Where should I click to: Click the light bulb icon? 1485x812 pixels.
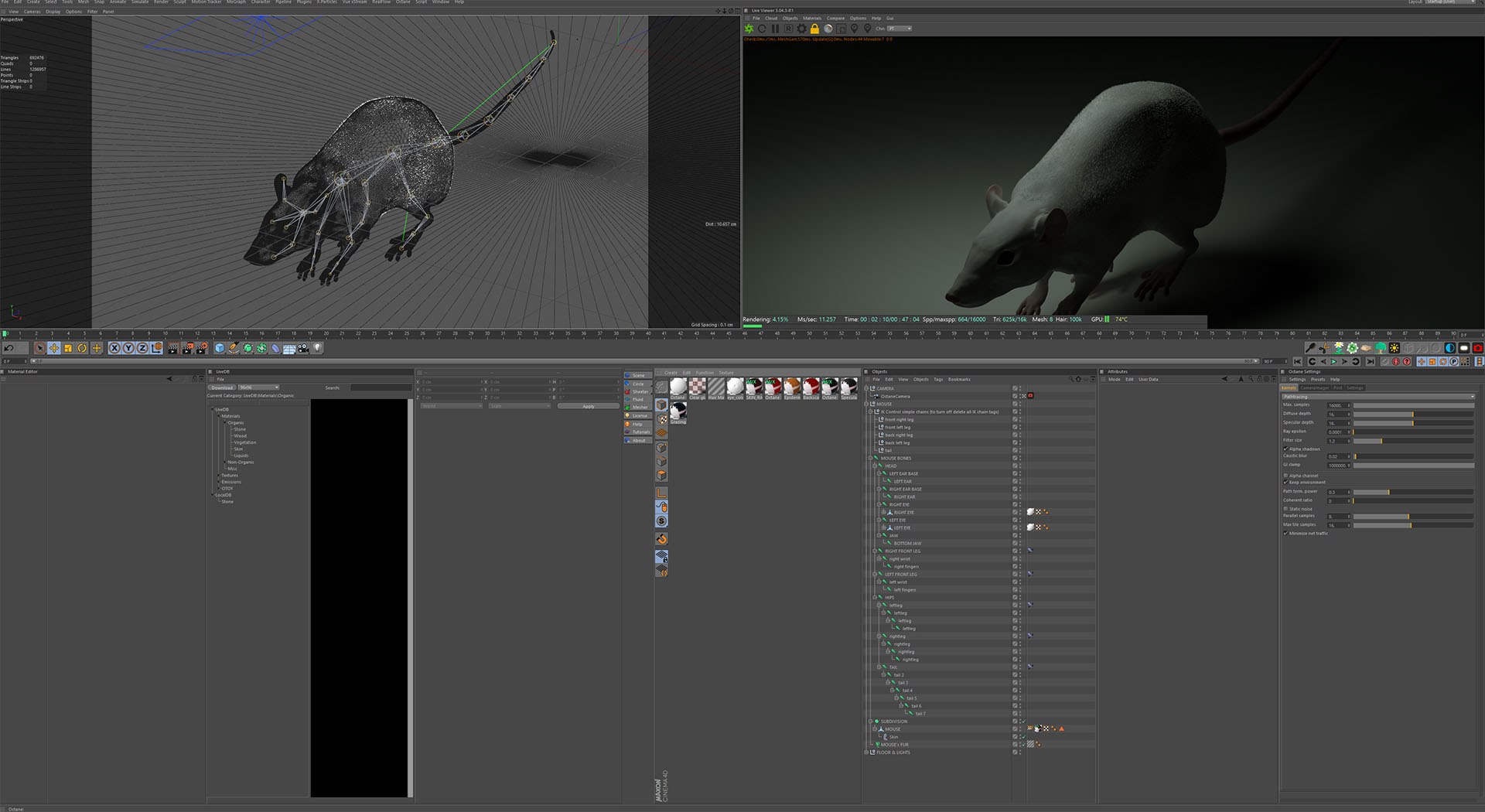coord(317,348)
